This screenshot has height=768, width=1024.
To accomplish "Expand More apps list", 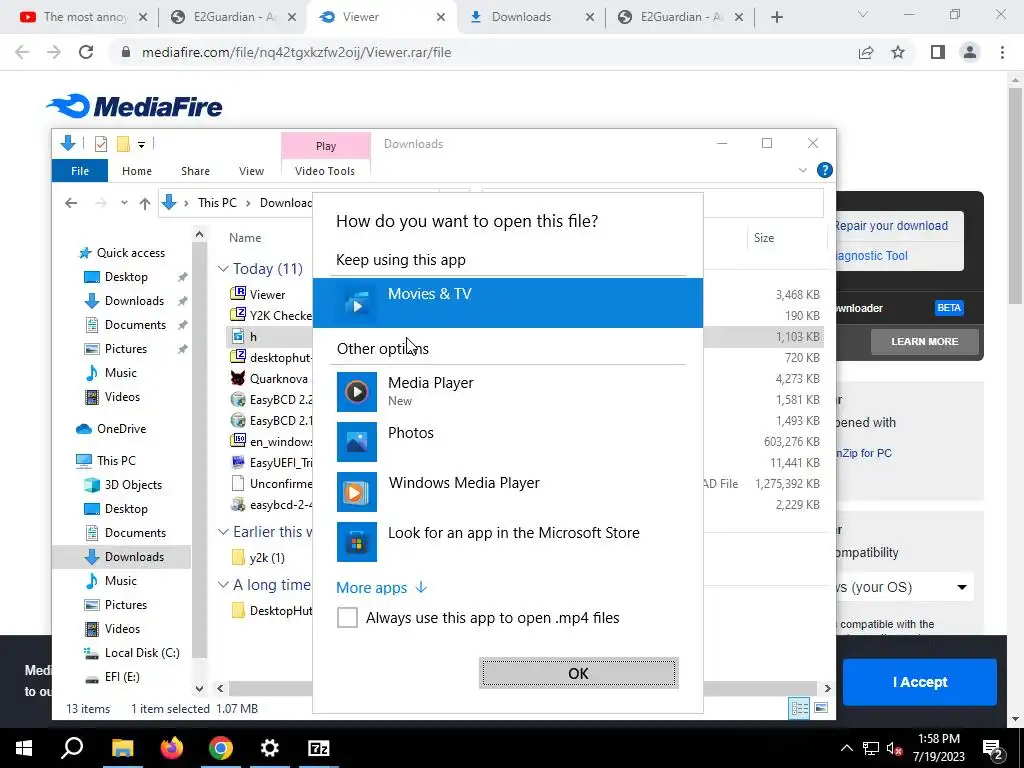I will [381, 588].
